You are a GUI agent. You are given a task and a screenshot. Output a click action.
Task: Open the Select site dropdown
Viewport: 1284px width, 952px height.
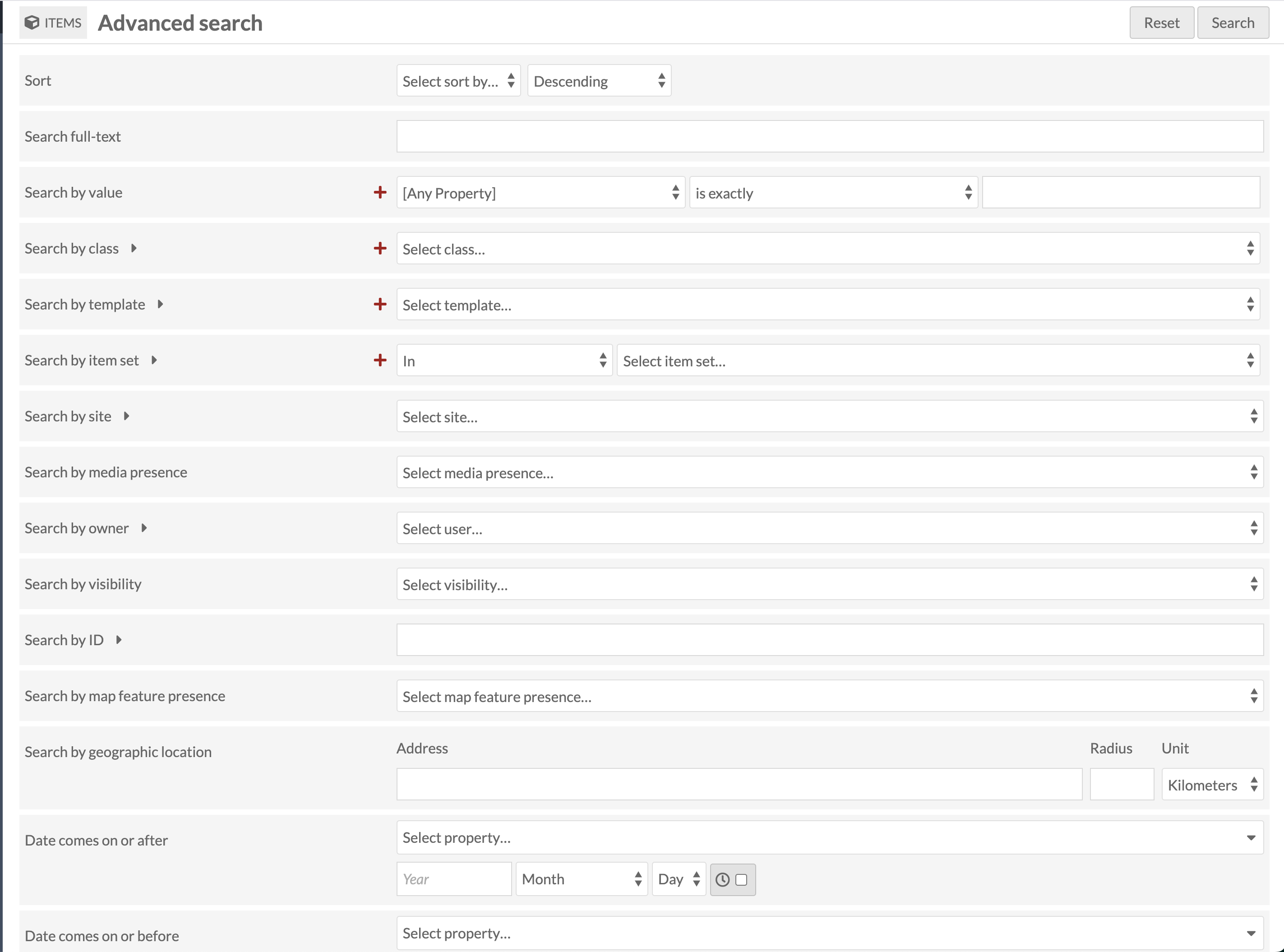coord(830,416)
